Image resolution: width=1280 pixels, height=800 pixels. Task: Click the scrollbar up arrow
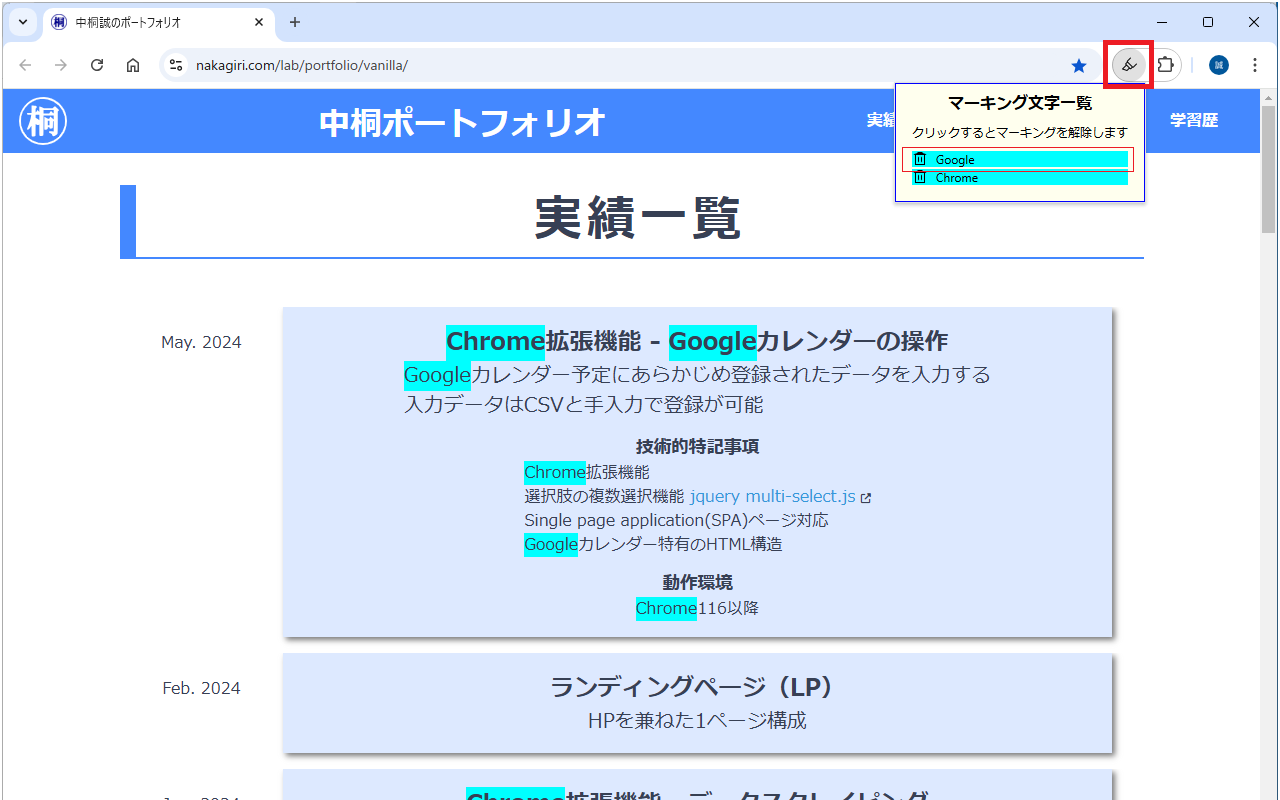click(x=1269, y=98)
